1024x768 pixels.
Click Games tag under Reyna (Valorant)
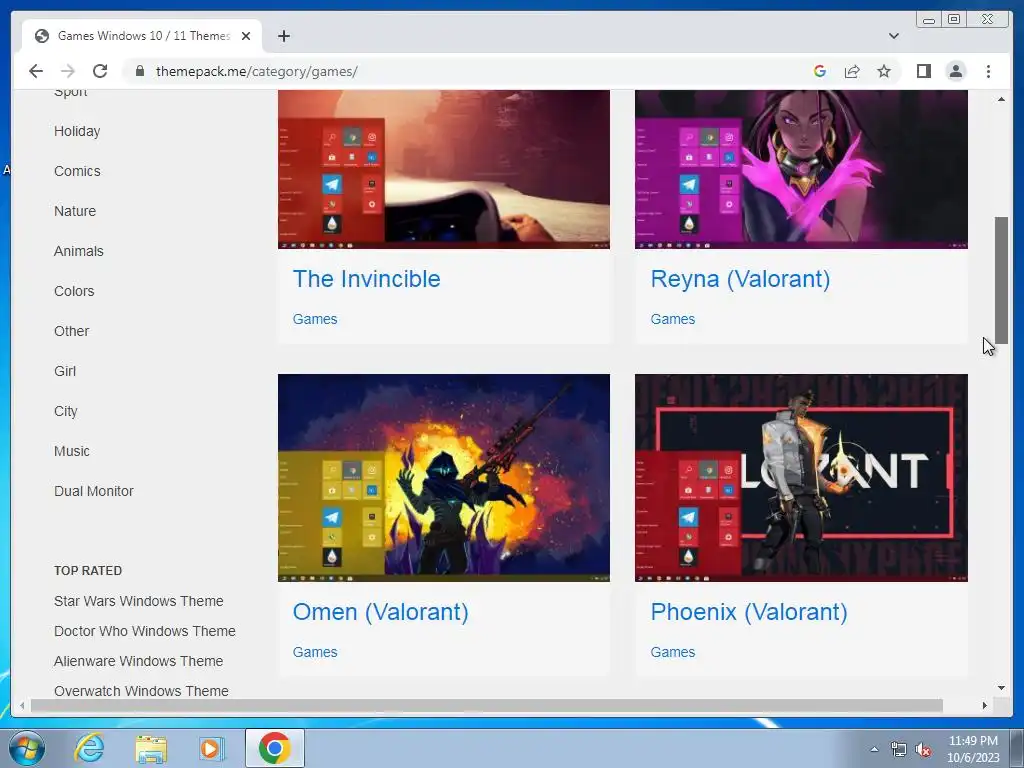pos(673,319)
